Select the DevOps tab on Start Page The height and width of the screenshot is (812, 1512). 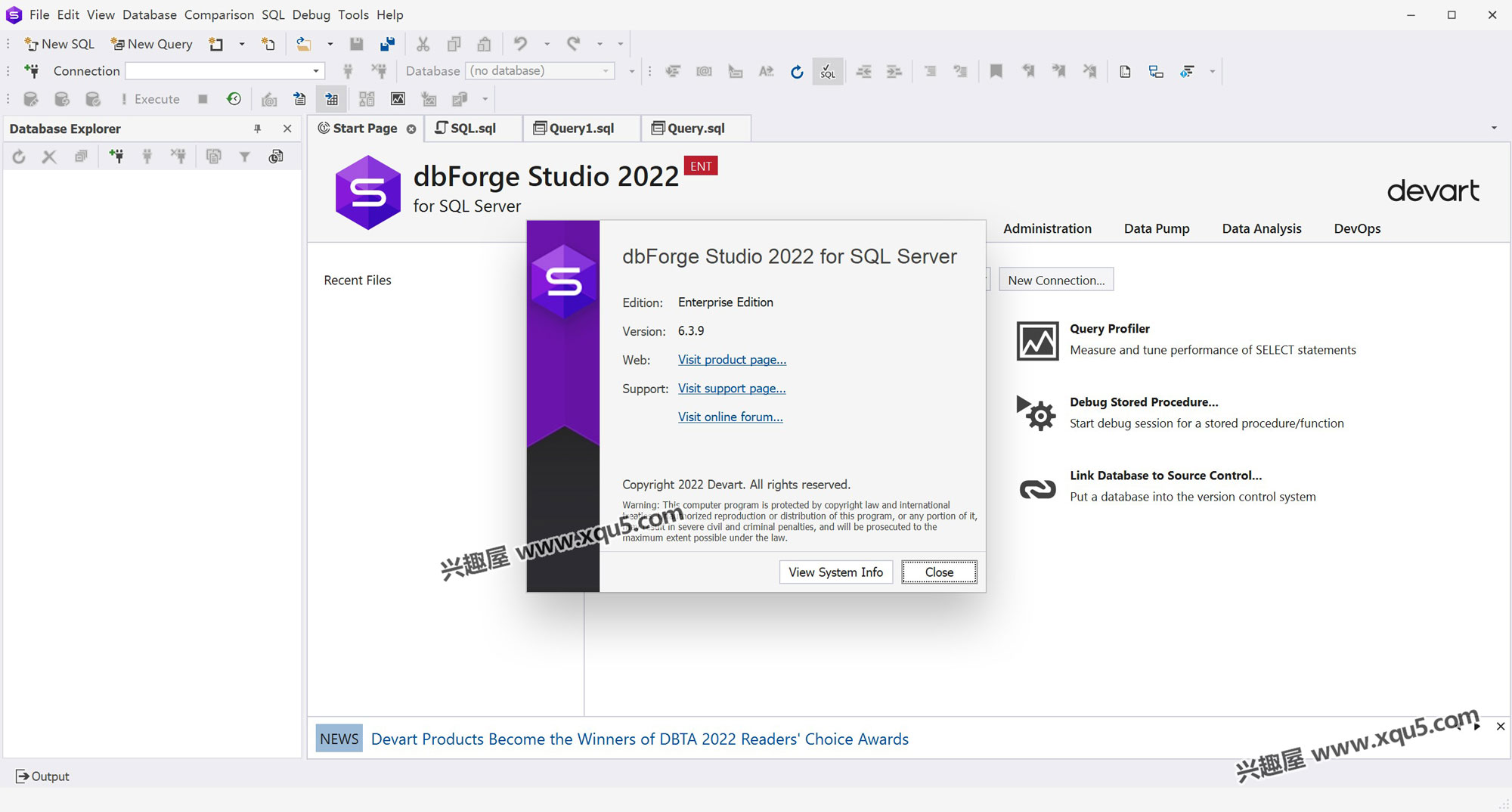coord(1357,228)
